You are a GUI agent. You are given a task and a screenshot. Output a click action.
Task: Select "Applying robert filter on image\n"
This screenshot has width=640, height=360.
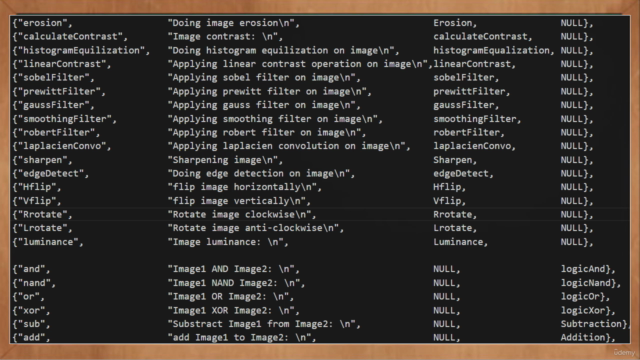[264, 132]
